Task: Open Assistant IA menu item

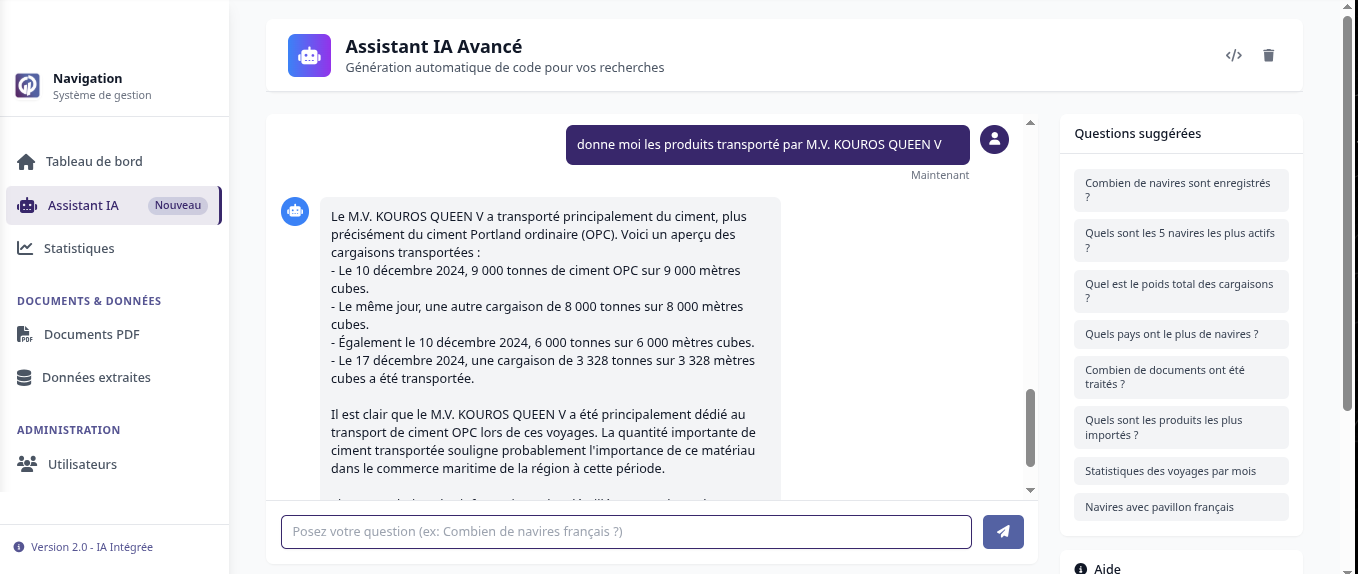Action: [x=113, y=206]
